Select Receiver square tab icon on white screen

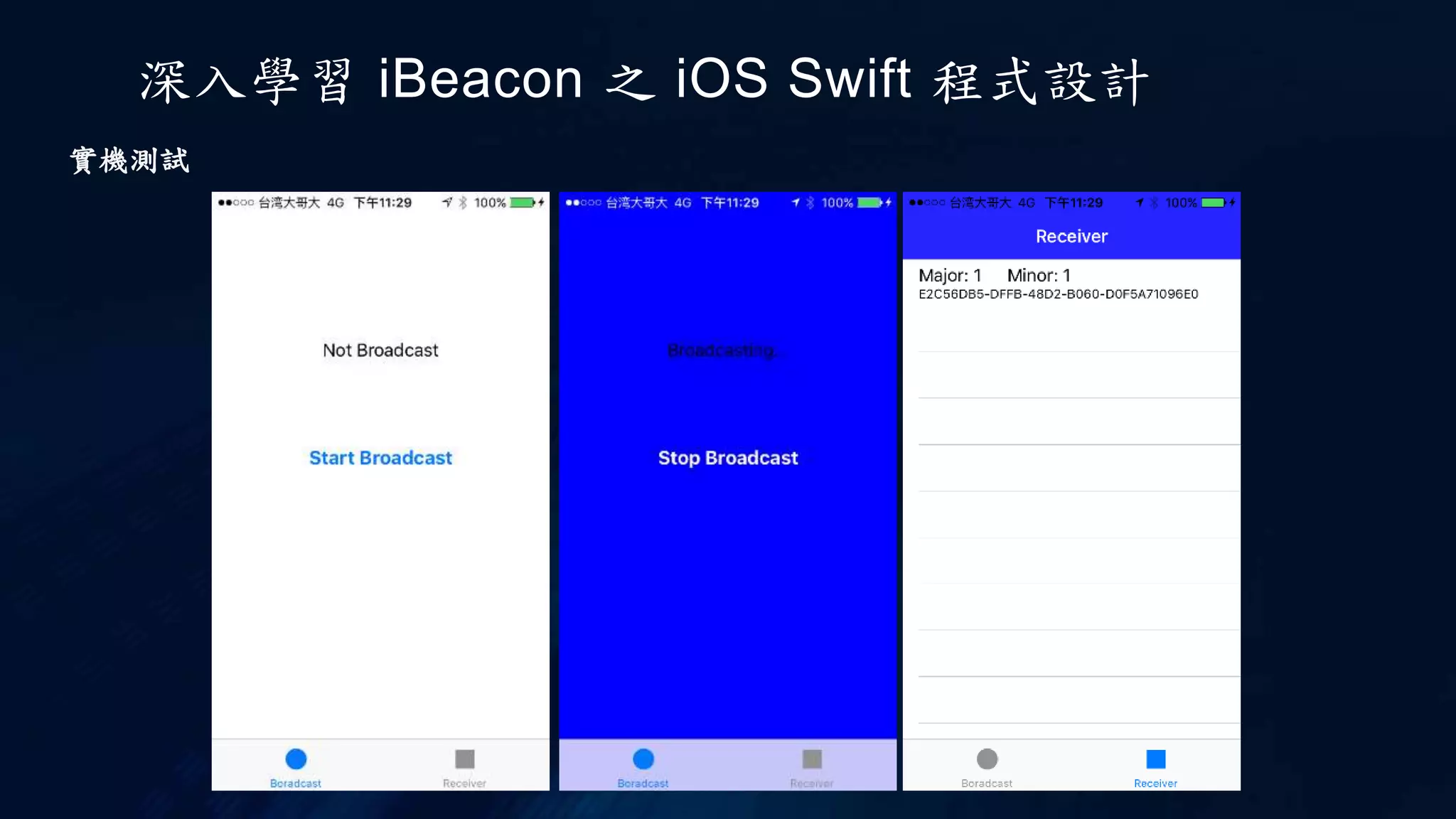(465, 759)
